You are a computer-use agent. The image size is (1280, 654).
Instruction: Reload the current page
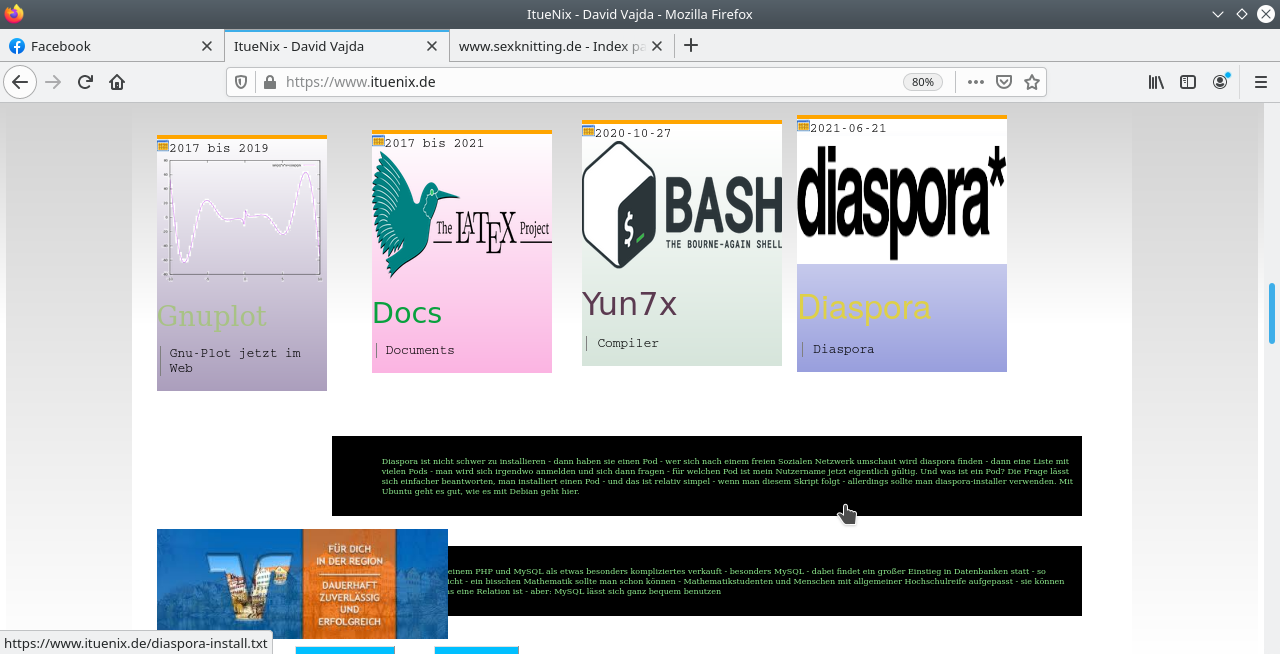pos(84,82)
